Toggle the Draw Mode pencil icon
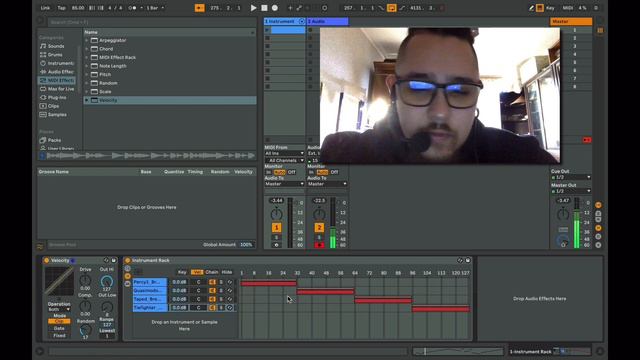The image size is (640, 360). (531, 8)
